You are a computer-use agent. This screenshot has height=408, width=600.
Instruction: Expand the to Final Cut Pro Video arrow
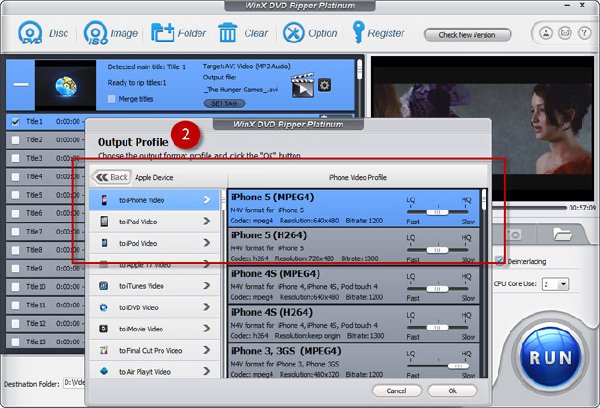[x=207, y=350]
